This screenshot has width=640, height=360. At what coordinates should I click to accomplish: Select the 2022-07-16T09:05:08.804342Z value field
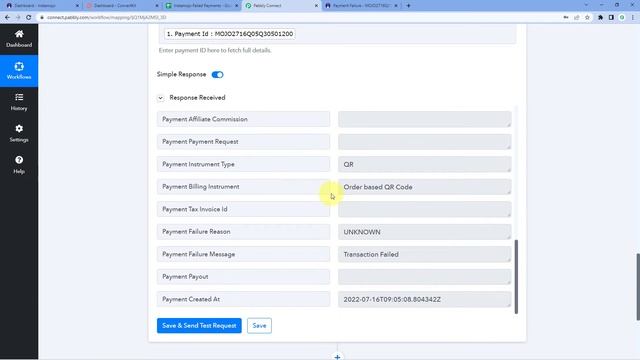tap(424, 299)
